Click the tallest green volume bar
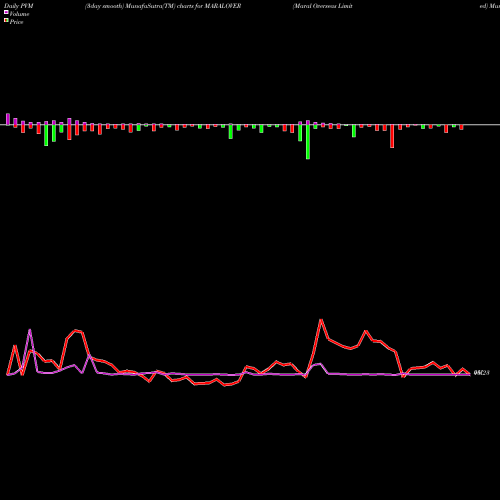The image size is (500, 500). [x=308, y=142]
